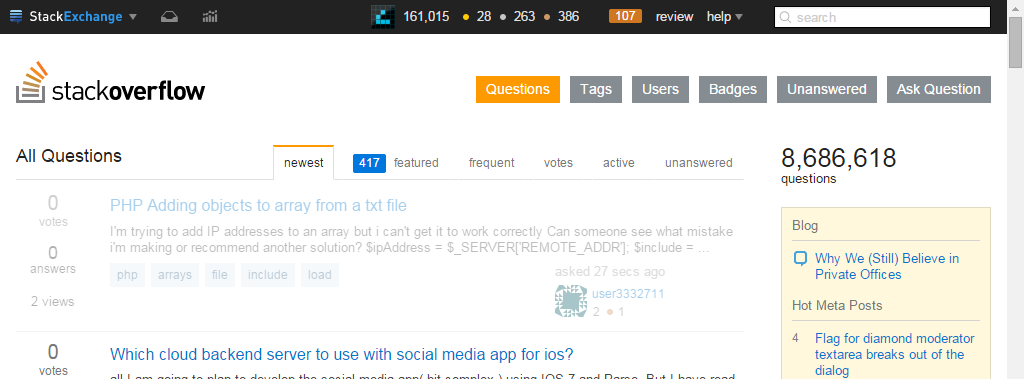Select the newest tab
The image size is (1024, 379).
pyautogui.click(x=304, y=163)
